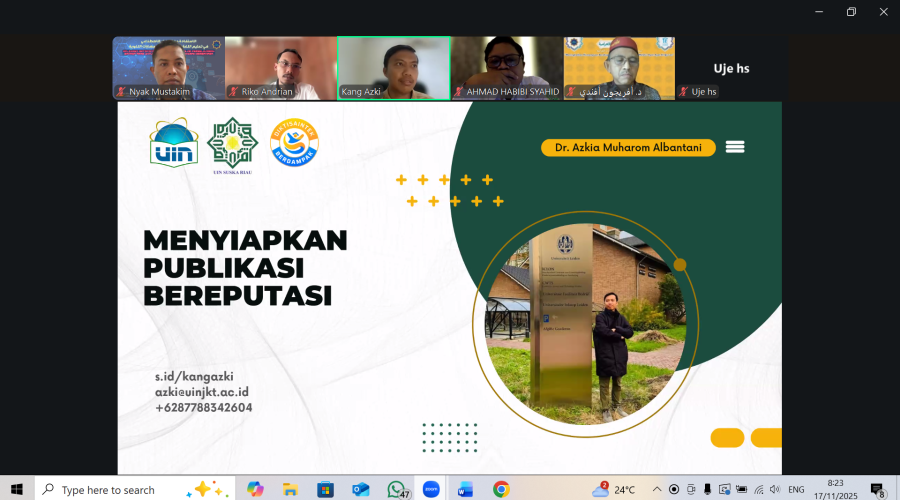Open the notification center icon

click(877, 490)
